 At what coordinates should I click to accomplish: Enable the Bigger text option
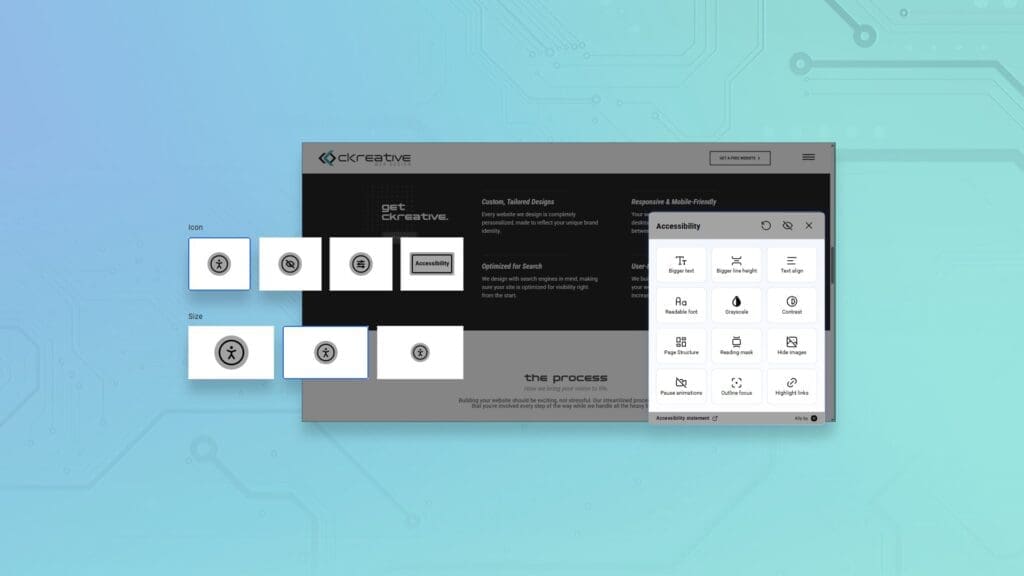[681, 265]
